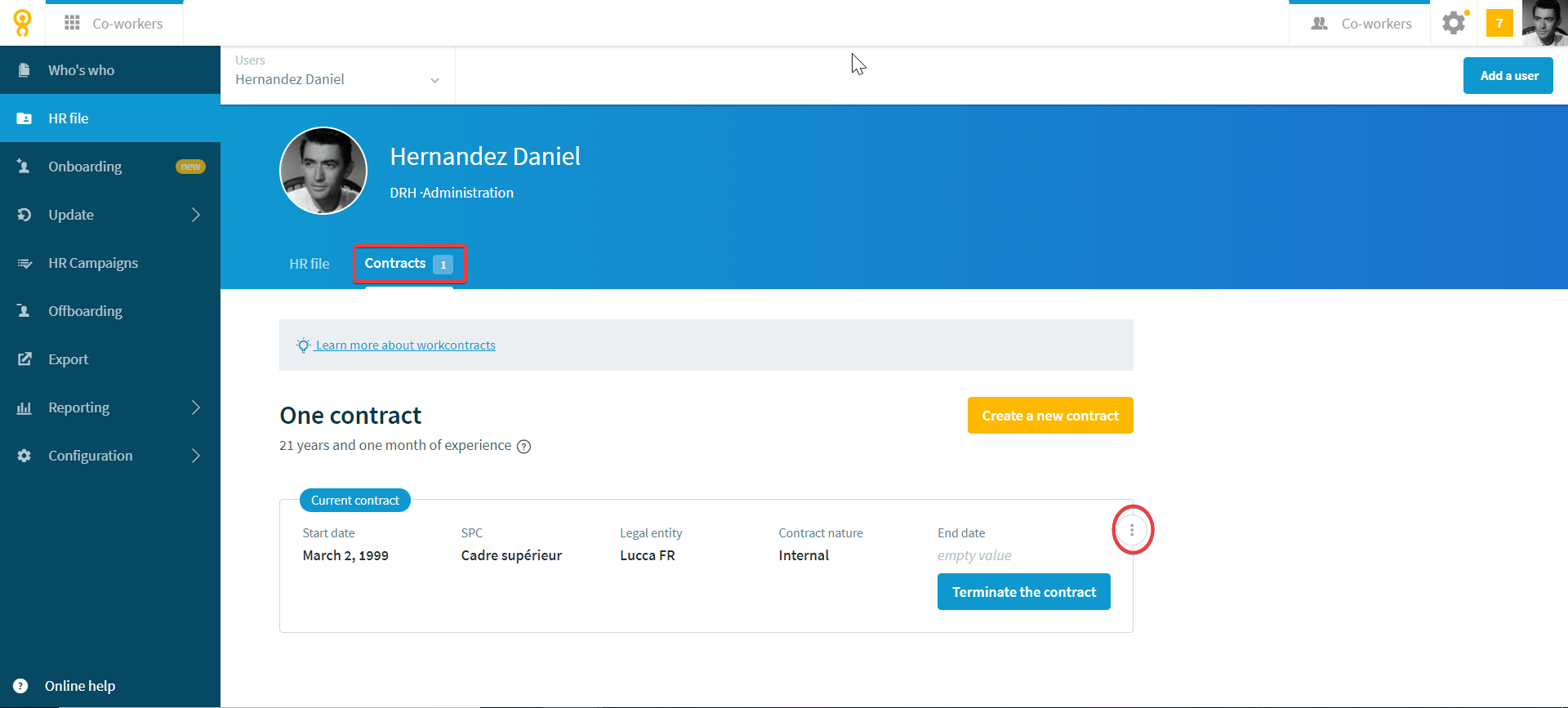The height and width of the screenshot is (708, 1568).
Task: Click the Configuration cog icon
Action: pyautogui.click(x=24, y=456)
